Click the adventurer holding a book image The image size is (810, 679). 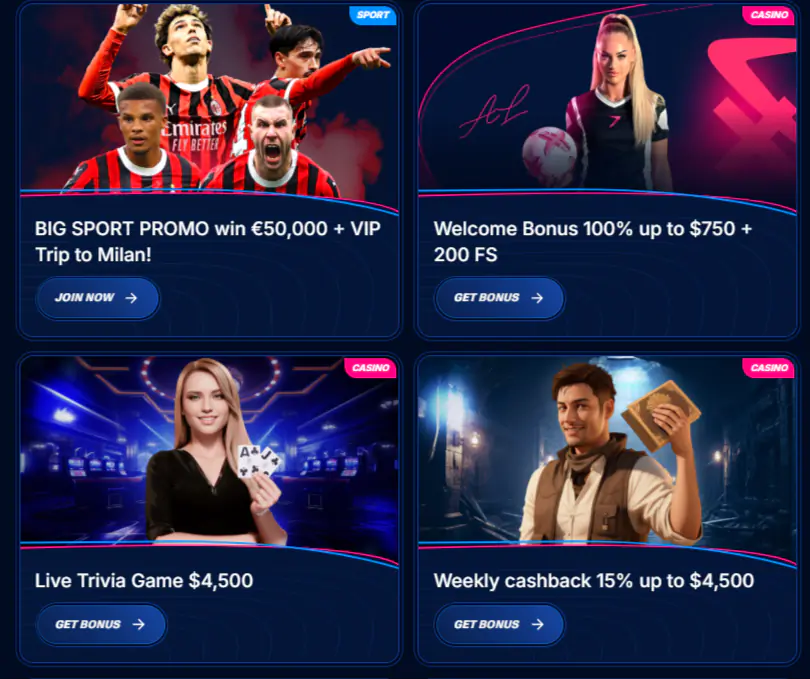click(607, 450)
